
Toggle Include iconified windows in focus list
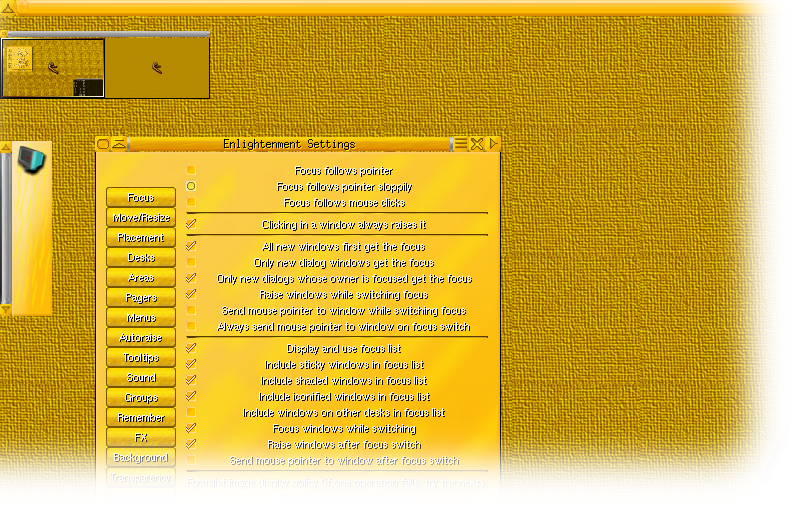191,396
